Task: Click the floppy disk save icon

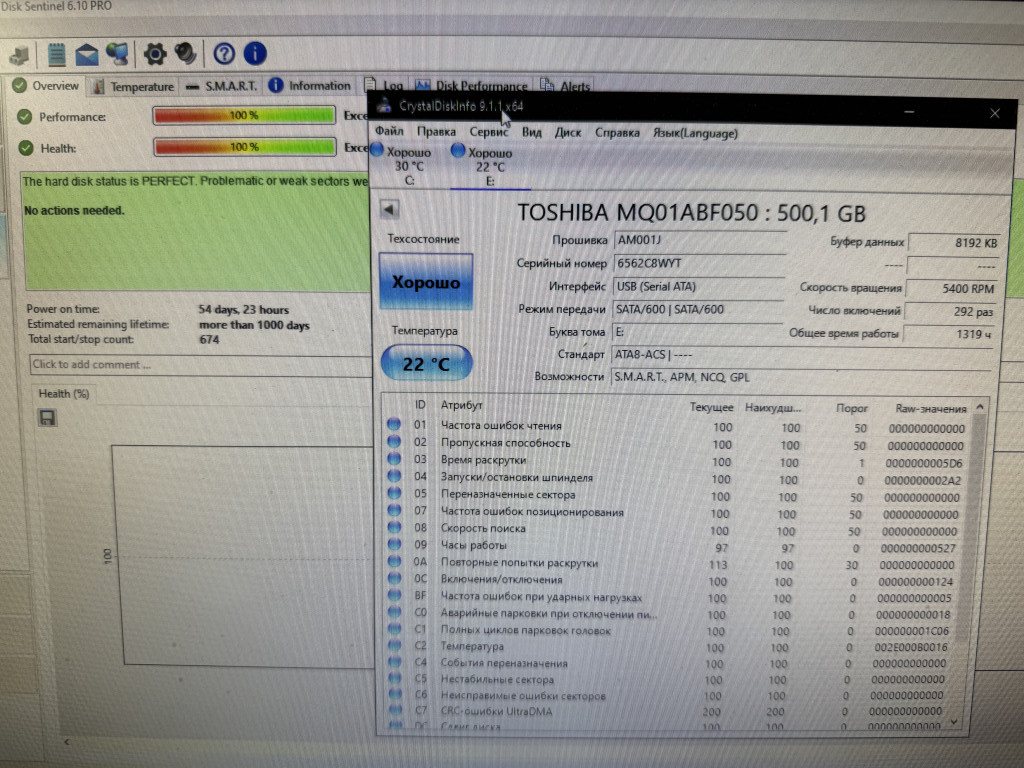Action: point(46,418)
